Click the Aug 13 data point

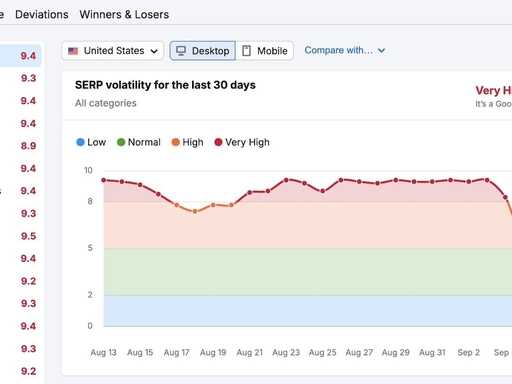[104, 180]
